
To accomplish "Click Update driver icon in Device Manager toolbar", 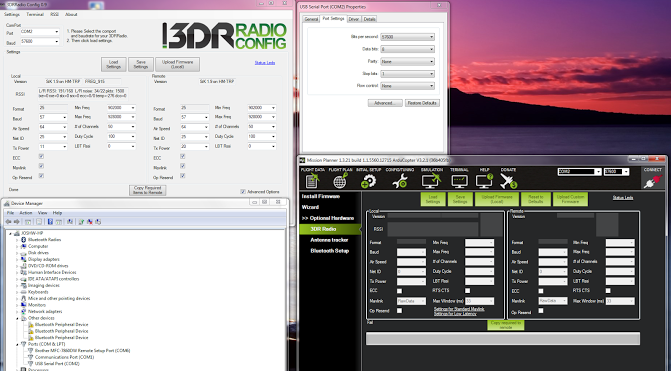I will click(x=81, y=222).
